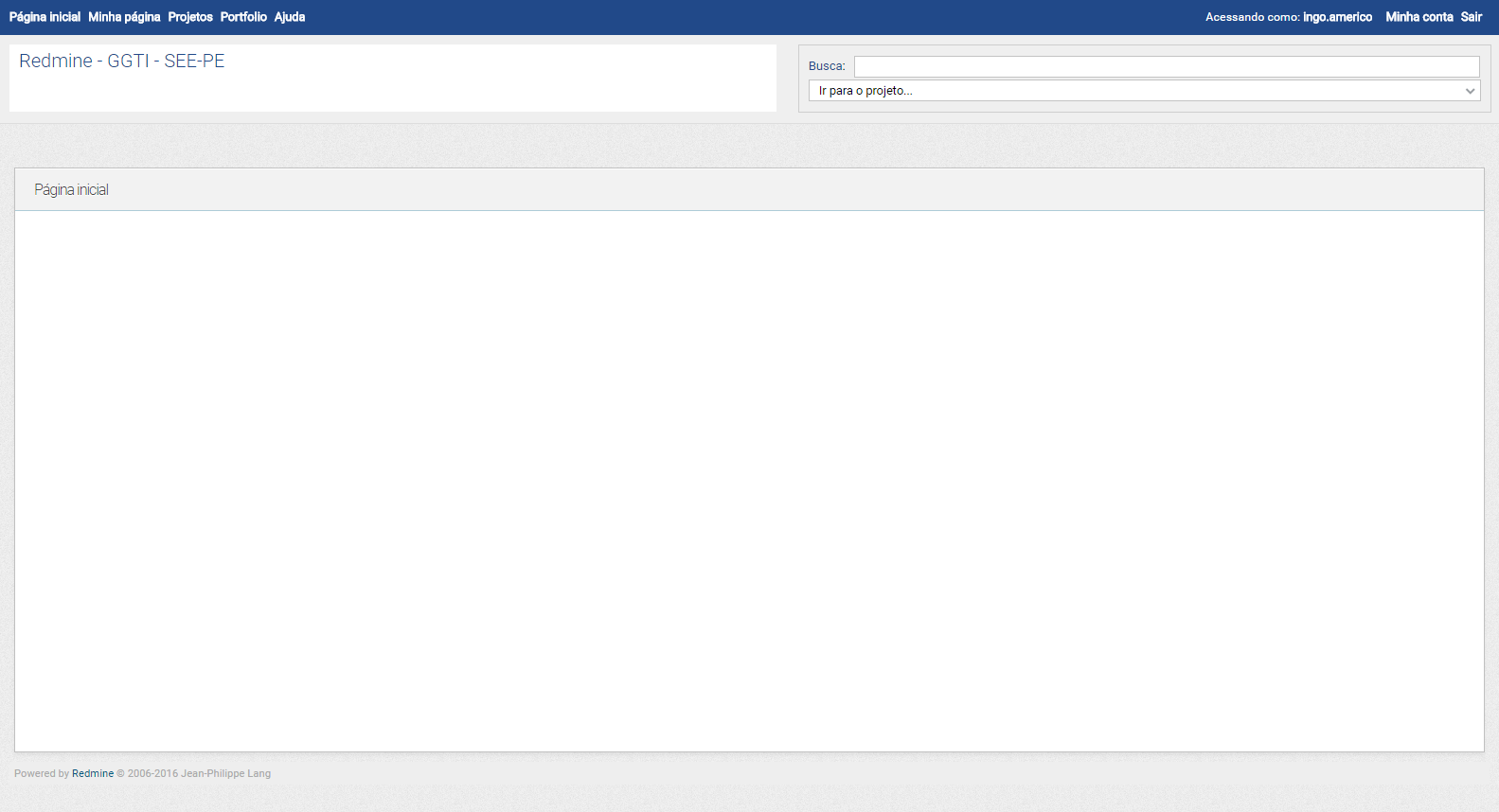Open the ingo.americo user profile link
This screenshot has width=1499, height=812.
coord(1337,17)
